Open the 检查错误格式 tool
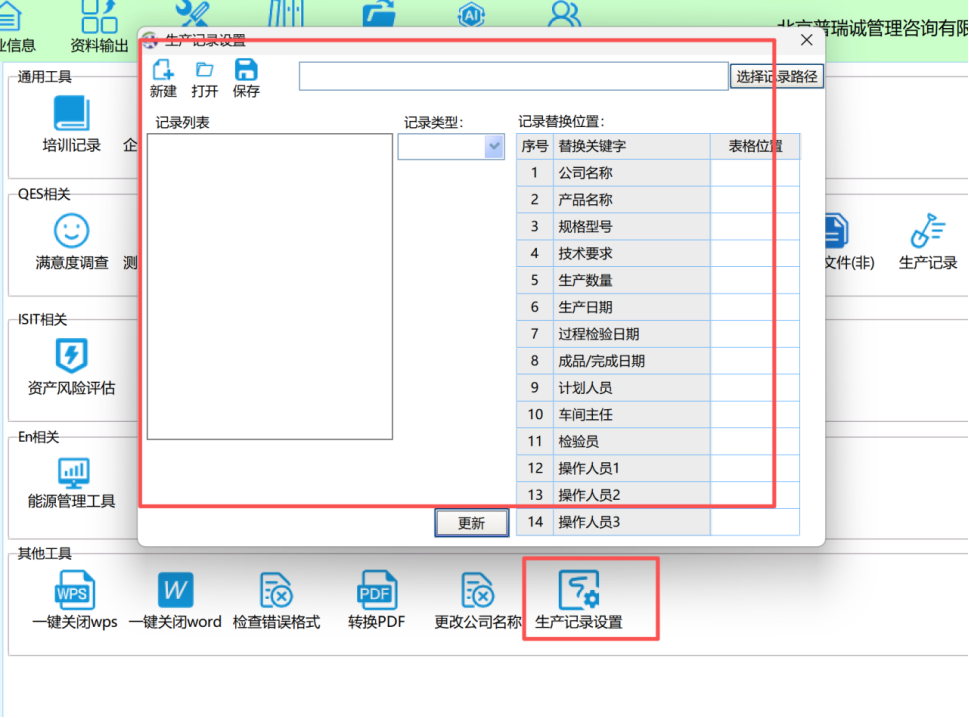969x718 pixels. click(276, 590)
